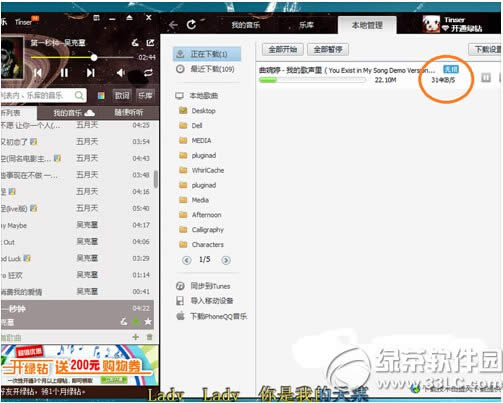Go to next folder page arrow
503x403 pixels.
tap(226, 260)
